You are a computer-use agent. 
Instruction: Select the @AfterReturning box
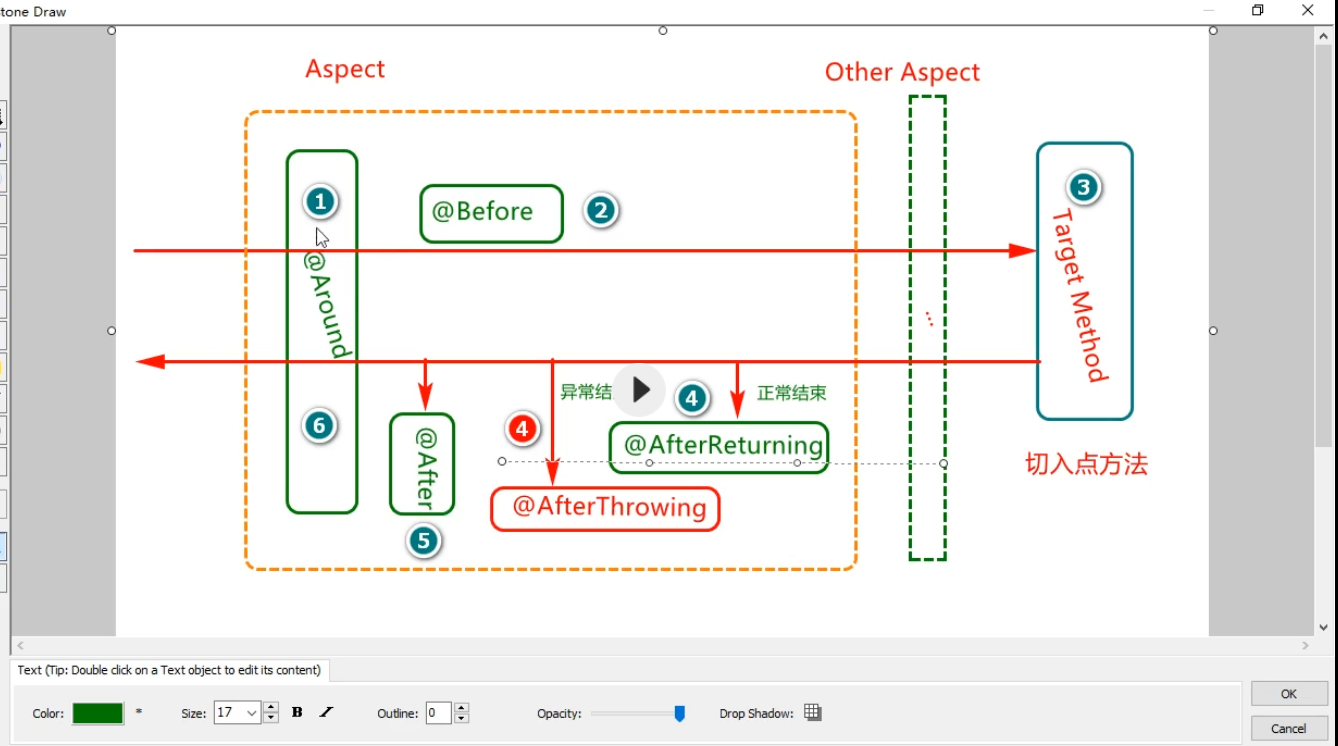[x=719, y=447]
